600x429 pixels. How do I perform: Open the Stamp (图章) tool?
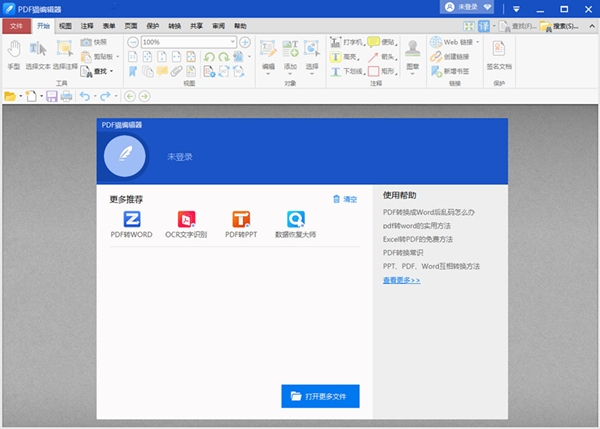[415, 54]
